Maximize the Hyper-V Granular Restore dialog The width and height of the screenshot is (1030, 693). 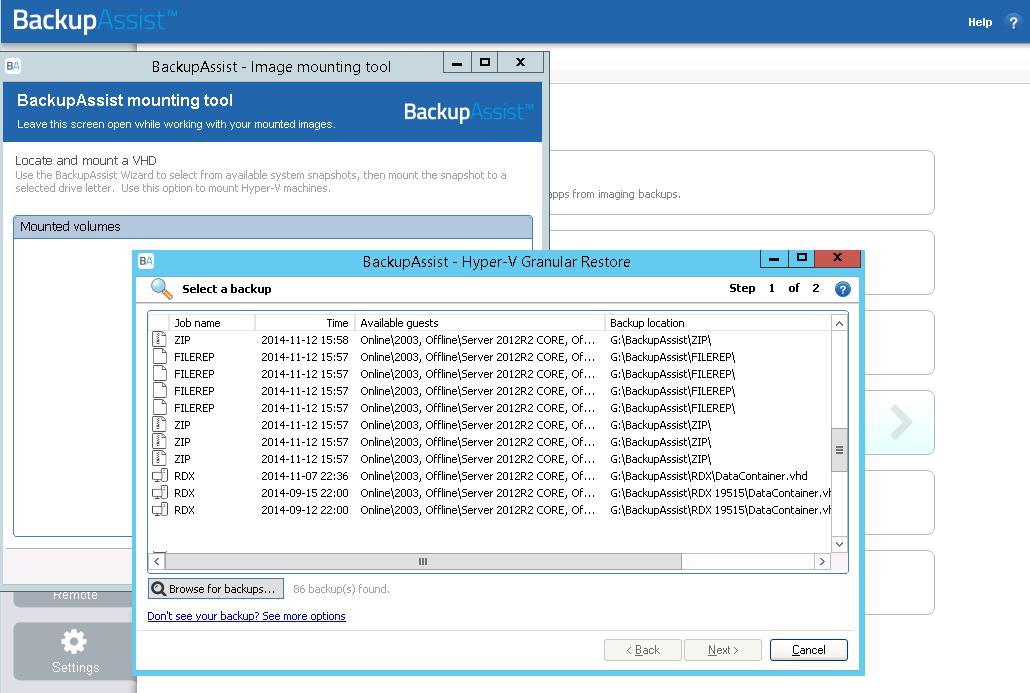click(x=801, y=258)
